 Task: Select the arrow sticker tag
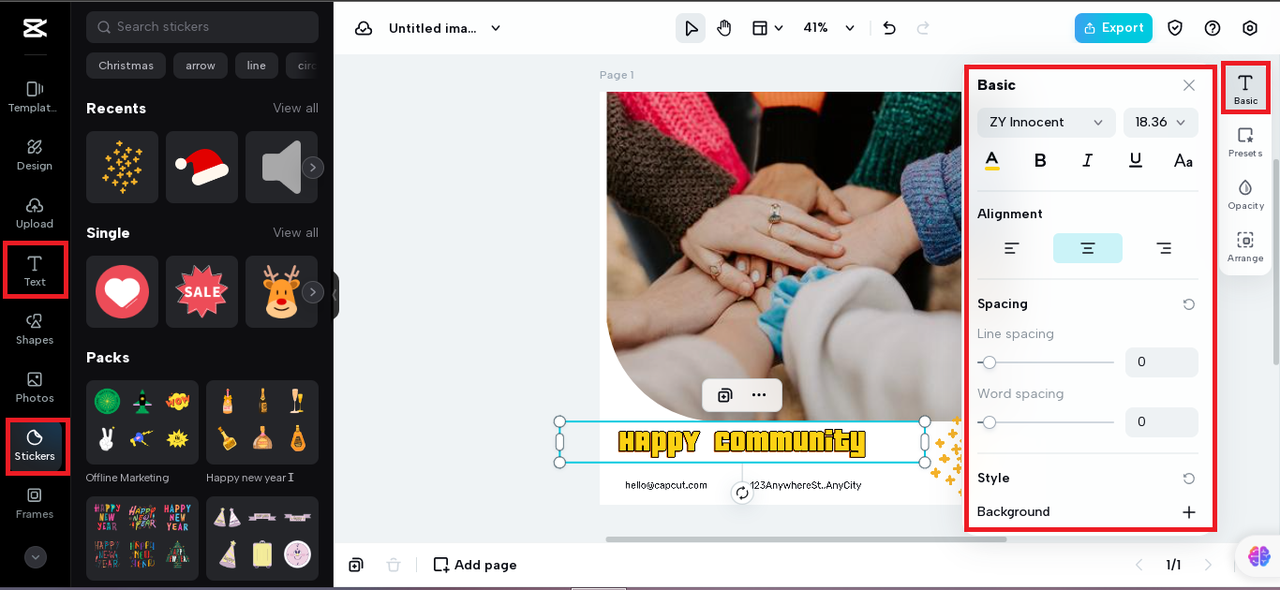click(x=200, y=66)
